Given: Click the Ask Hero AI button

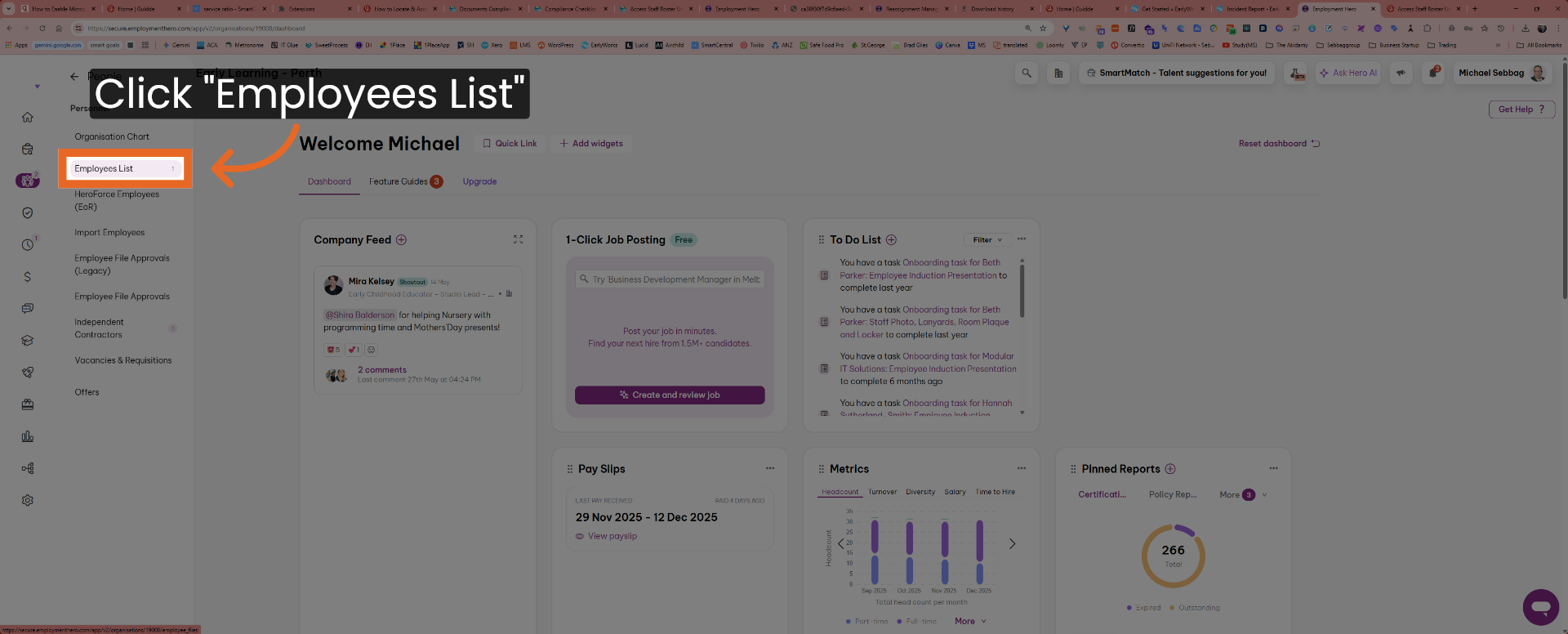Looking at the screenshot, I should pyautogui.click(x=1347, y=73).
